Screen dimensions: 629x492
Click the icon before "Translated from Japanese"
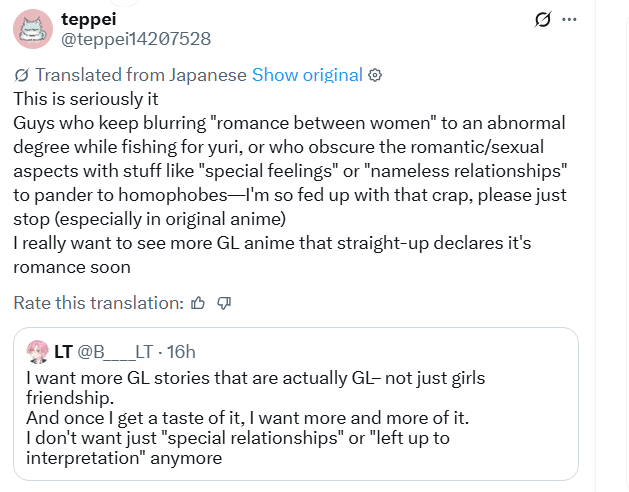coord(22,75)
